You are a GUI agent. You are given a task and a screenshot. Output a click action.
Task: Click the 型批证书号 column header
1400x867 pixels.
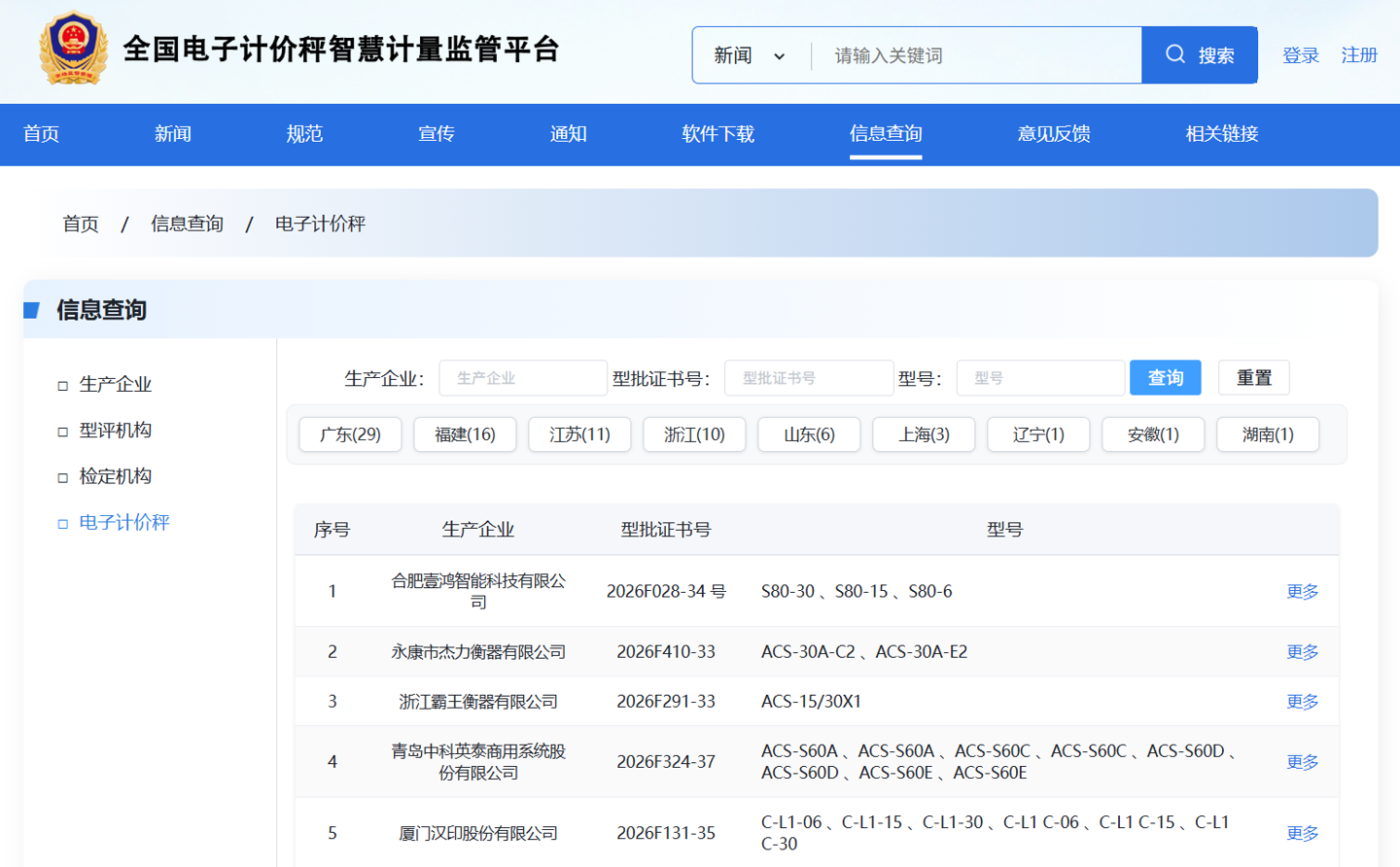666,530
